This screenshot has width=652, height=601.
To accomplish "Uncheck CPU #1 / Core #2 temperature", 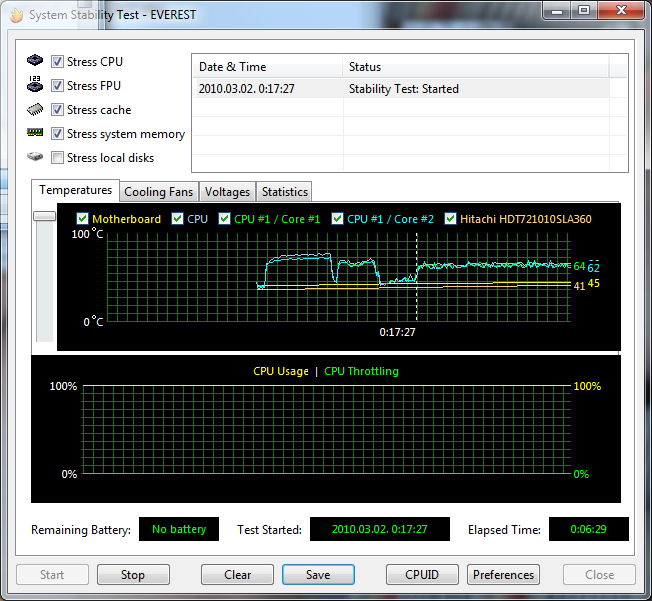I will coord(337,219).
